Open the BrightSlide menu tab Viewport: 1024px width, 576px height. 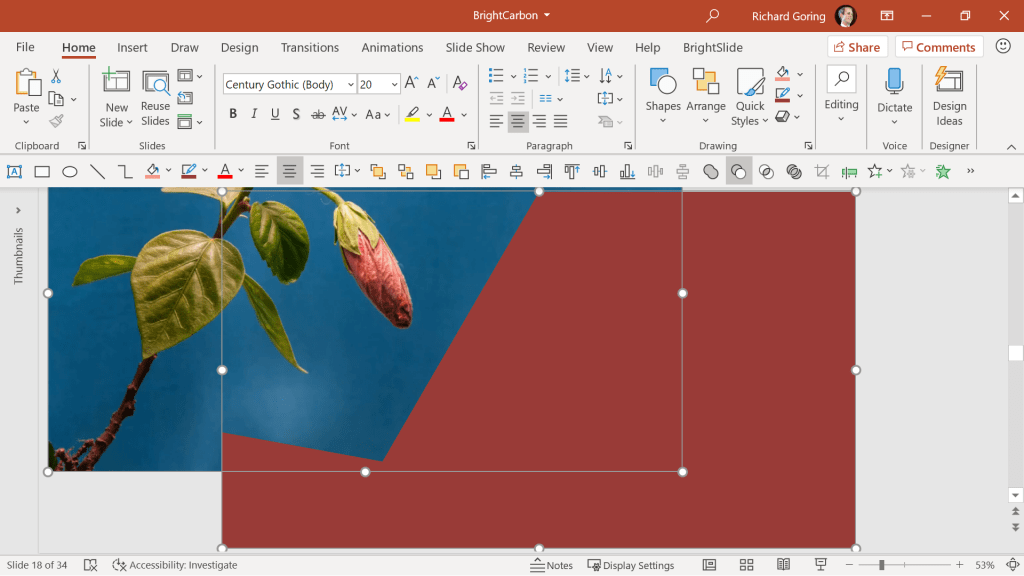click(713, 47)
